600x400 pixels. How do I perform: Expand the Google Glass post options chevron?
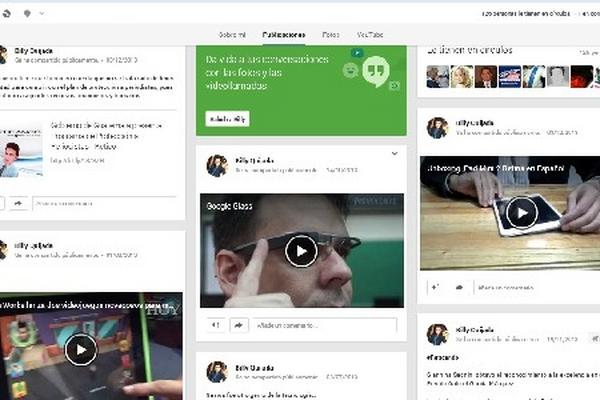tap(394, 153)
